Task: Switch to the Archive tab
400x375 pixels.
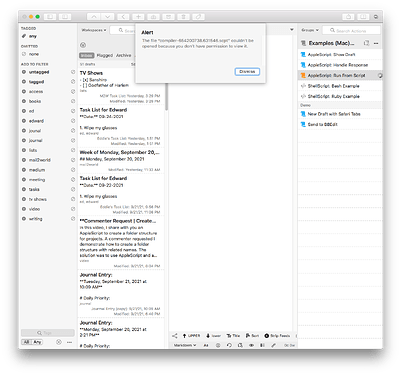Action: tap(123, 55)
